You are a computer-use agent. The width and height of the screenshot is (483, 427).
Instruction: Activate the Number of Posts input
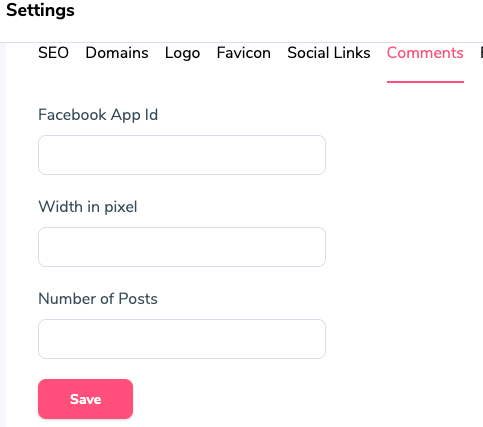(182, 339)
